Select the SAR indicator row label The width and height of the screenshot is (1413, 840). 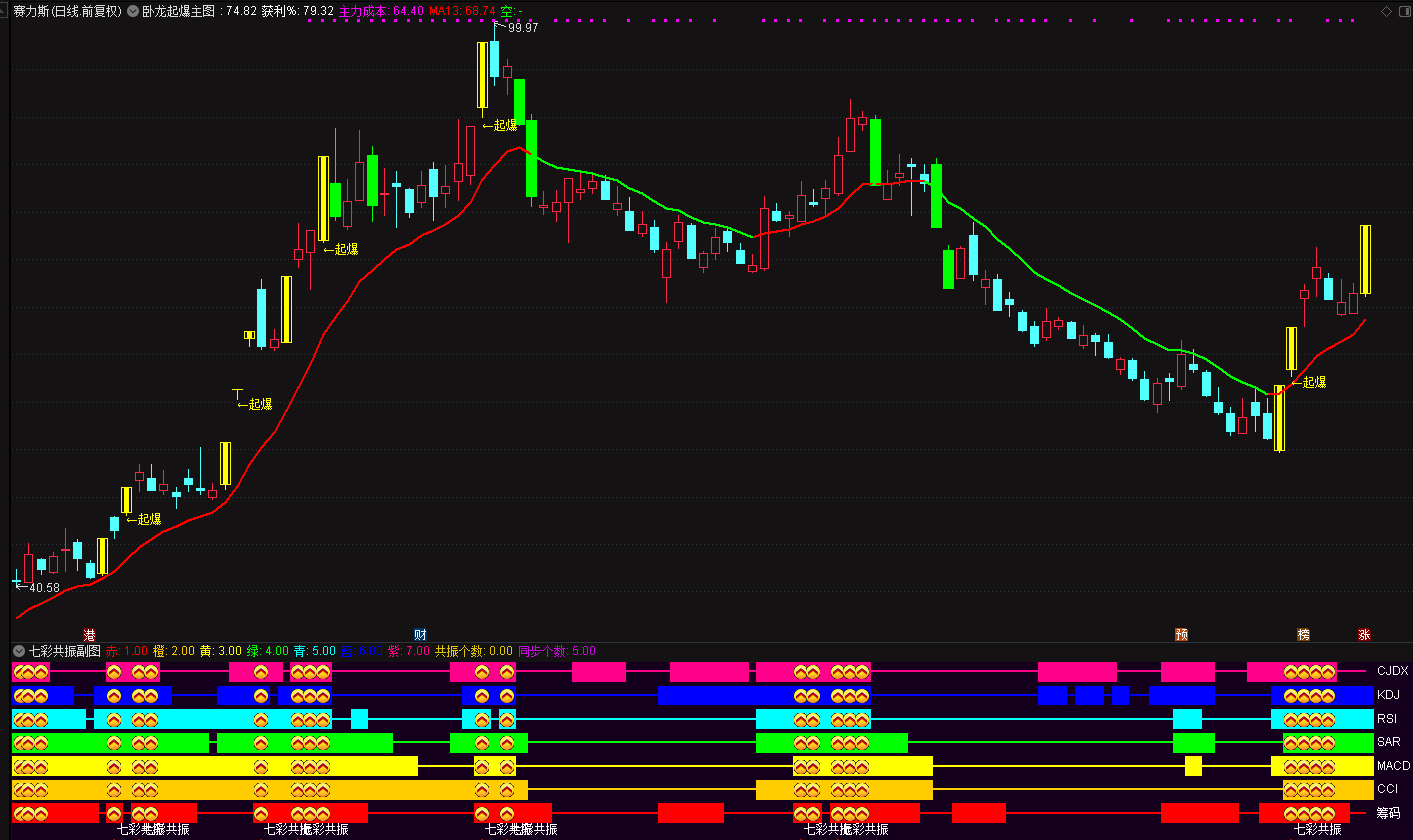click(x=1388, y=742)
